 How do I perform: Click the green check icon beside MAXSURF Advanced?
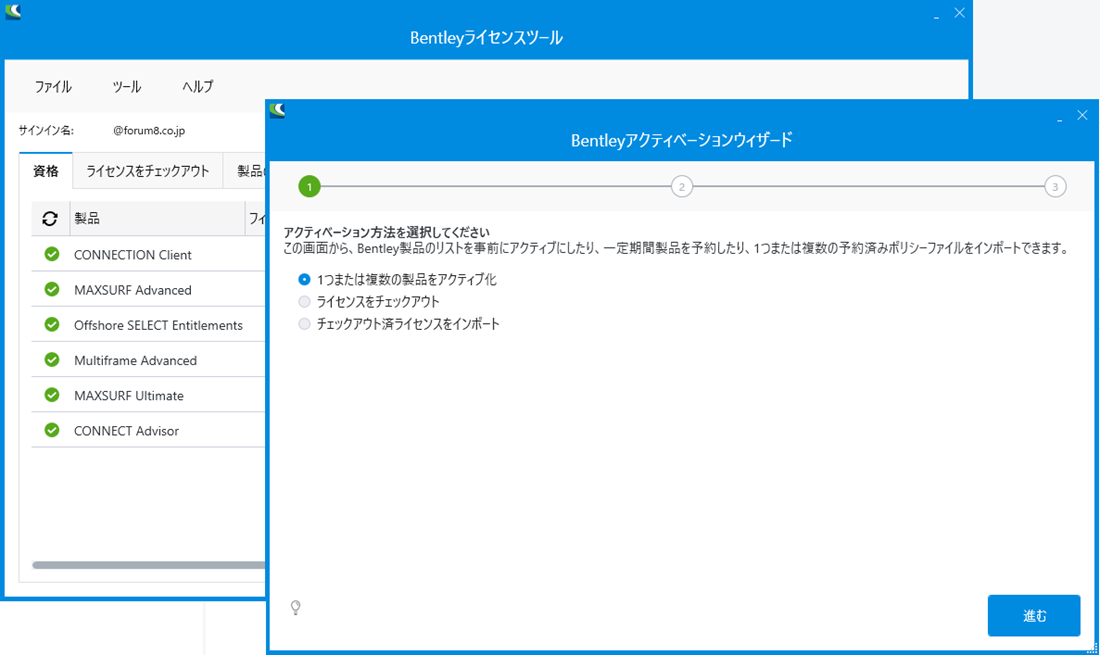[52, 289]
